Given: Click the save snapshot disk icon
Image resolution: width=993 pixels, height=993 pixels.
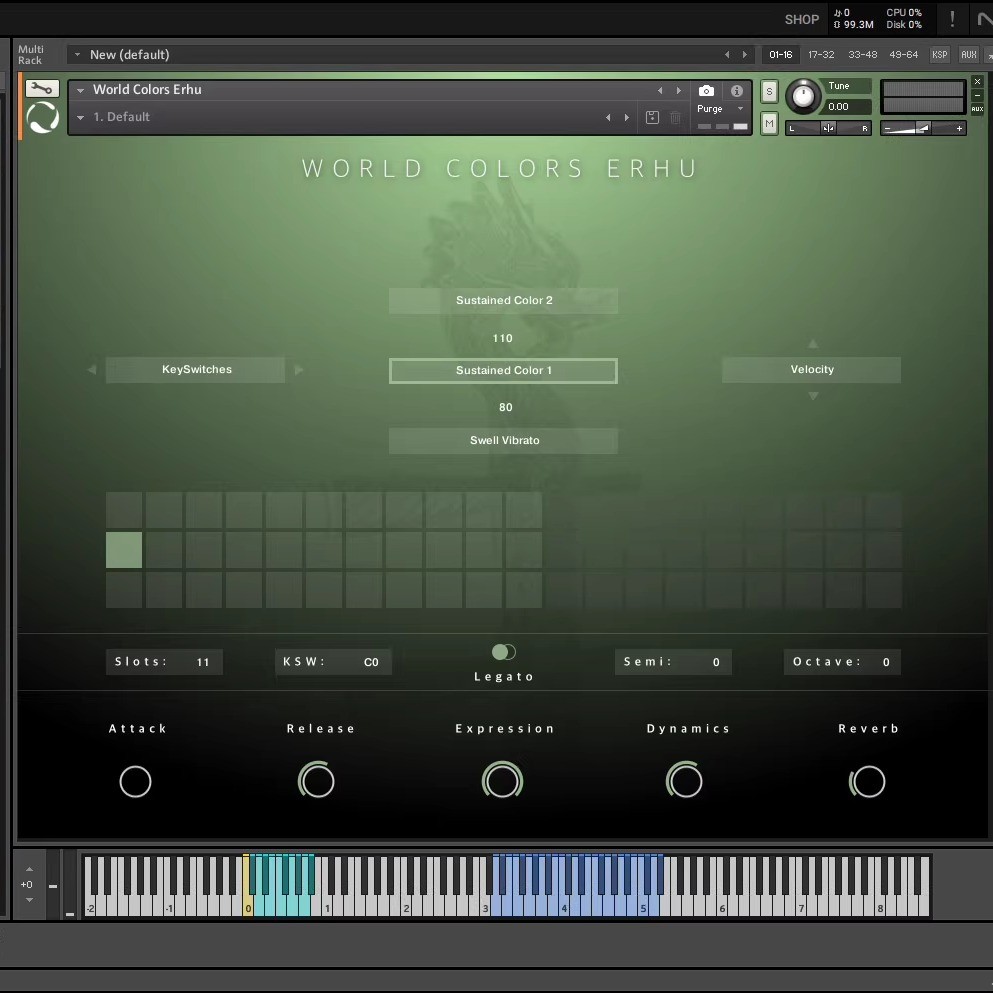Looking at the screenshot, I should 652,118.
